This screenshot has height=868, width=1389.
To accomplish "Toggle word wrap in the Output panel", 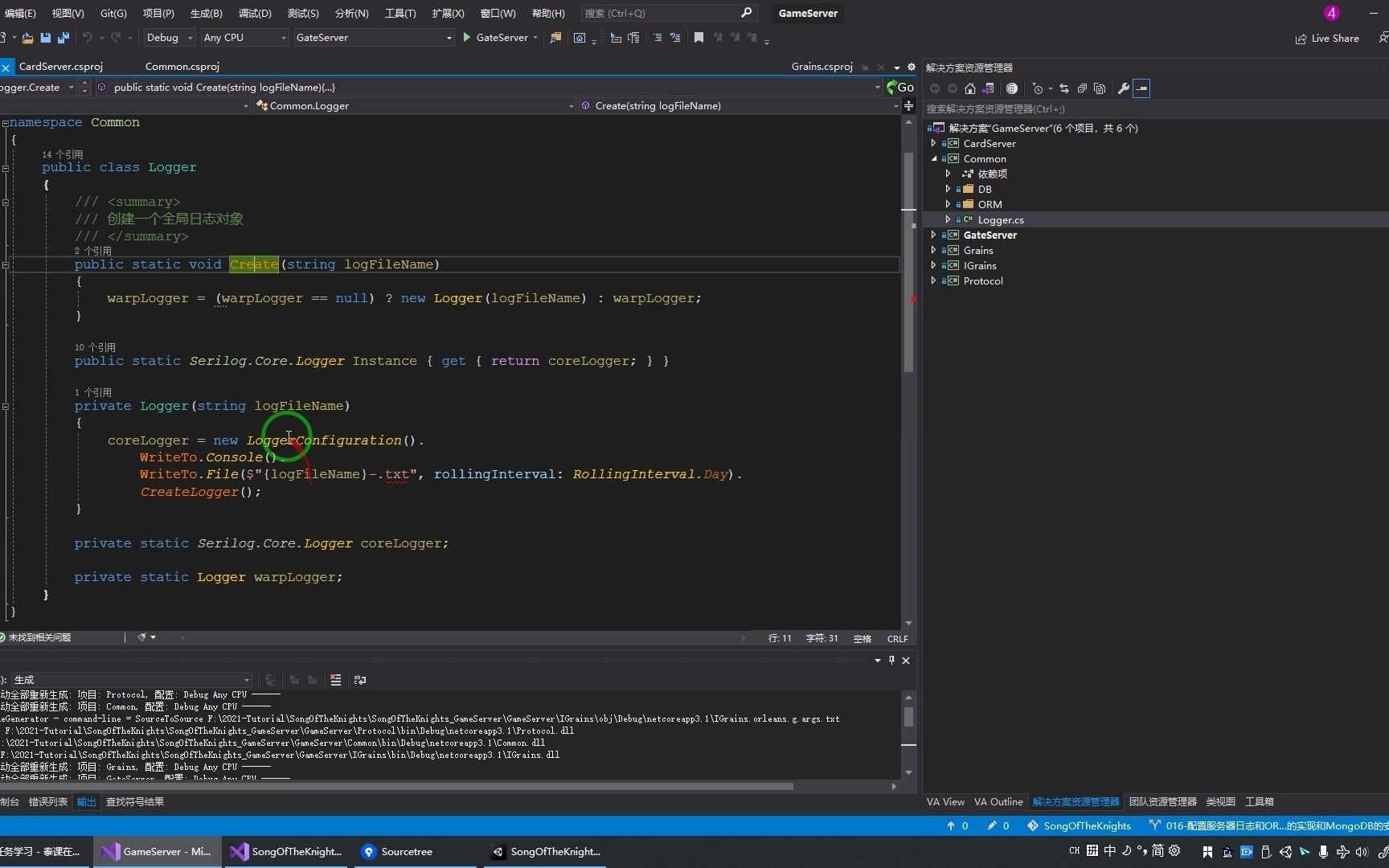I will coord(360,680).
